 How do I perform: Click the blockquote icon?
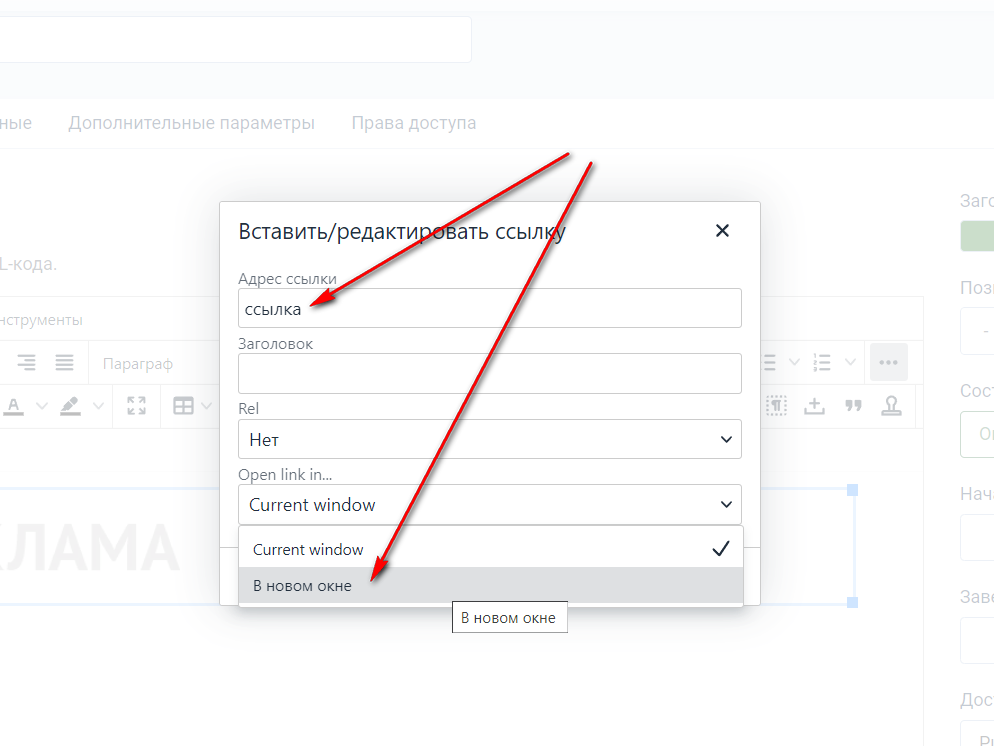point(853,405)
